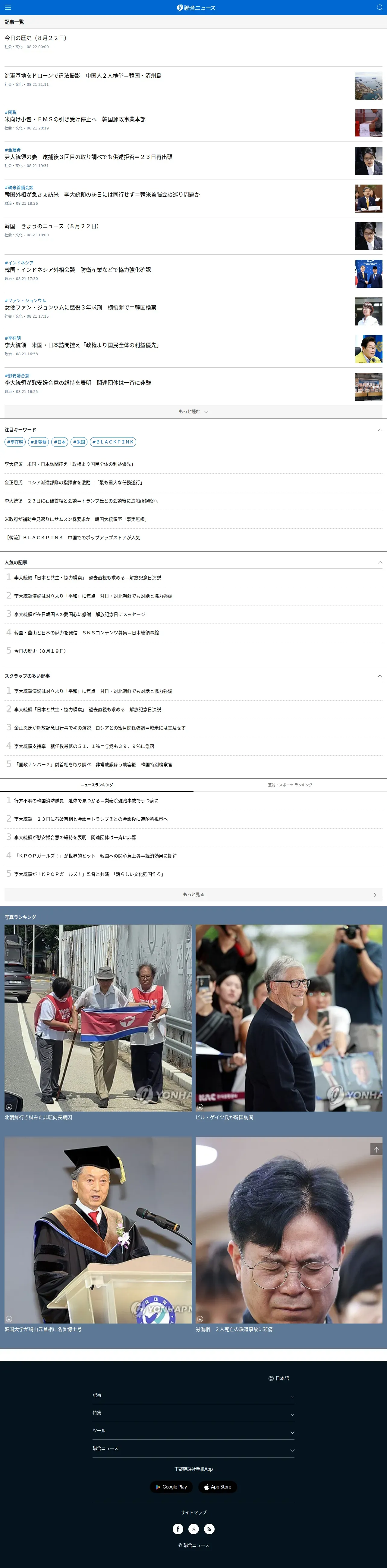Open keyword article about 金正恩氏 ロシア派遣部隊
The width and height of the screenshot is (387, 1568).
pos(74,482)
